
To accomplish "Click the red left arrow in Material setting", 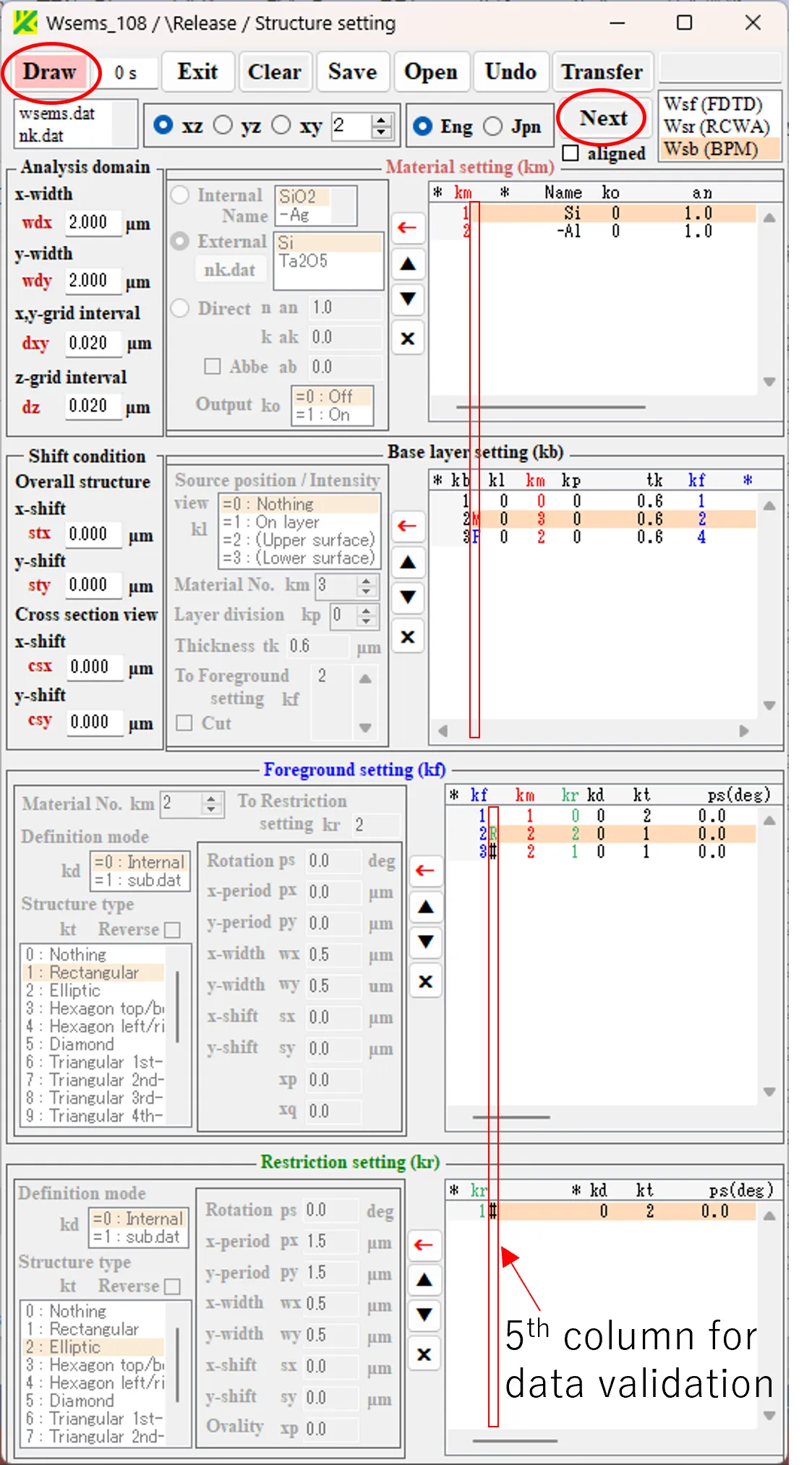I will pyautogui.click(x=407, y=228).
